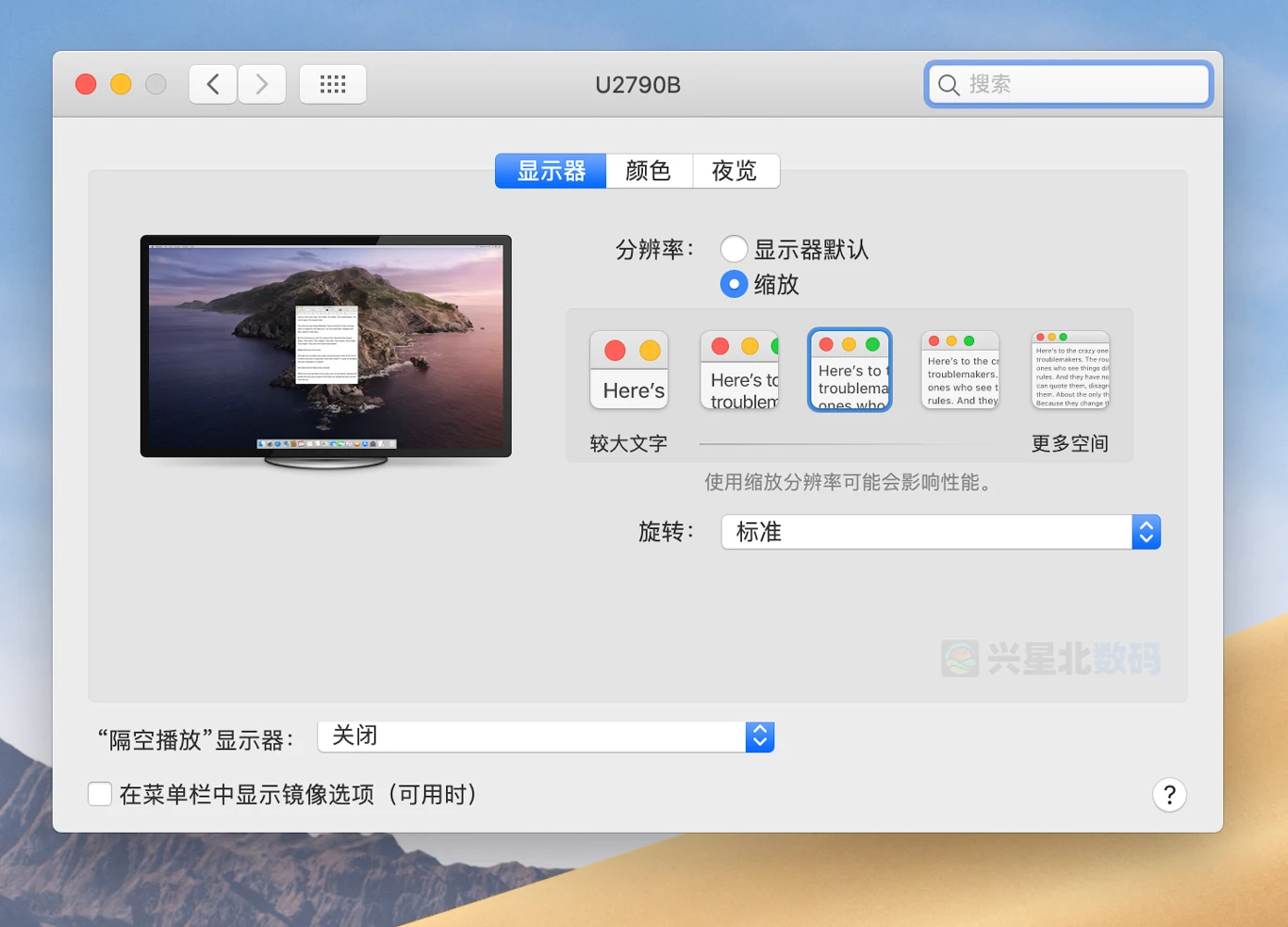Viewport: 1288px width, 927px height.
Task: Choose the second scaled resolution thumbnail
Action: [739, 371]
